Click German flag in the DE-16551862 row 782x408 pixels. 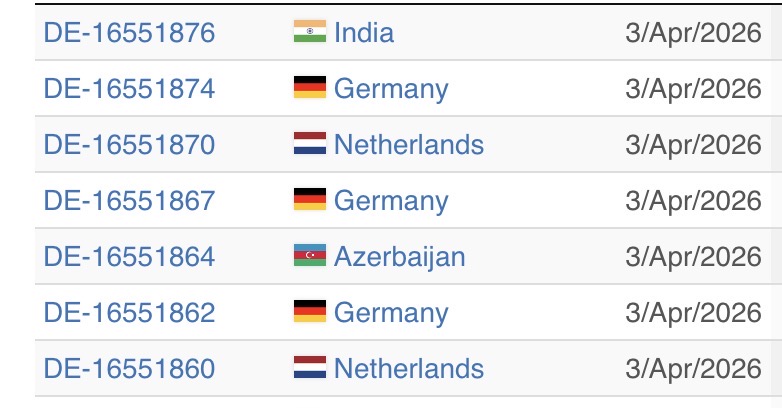point(310,312)
